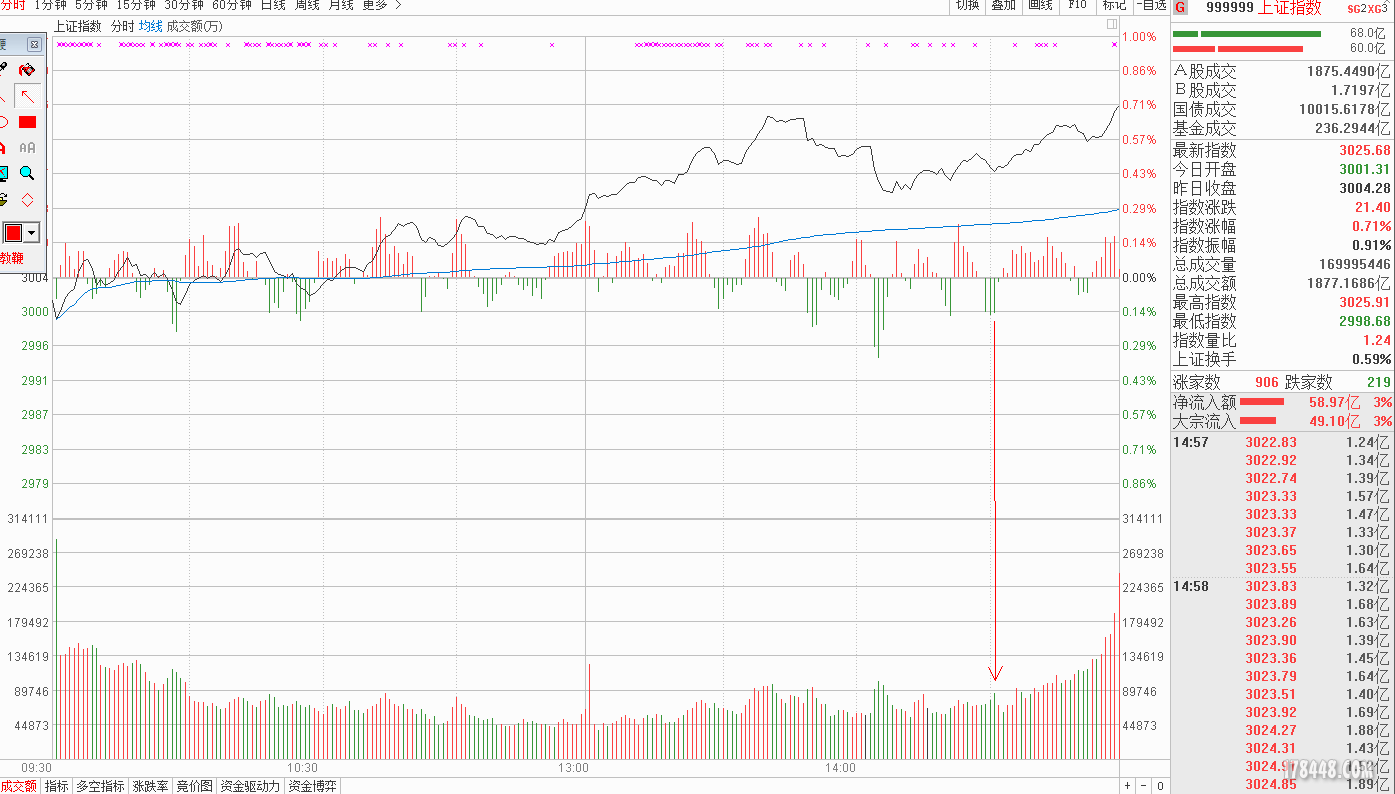Viewport: 1395px width, 794px height.
Task: Click the minus button at bottom right
Action: [1144, 786]
